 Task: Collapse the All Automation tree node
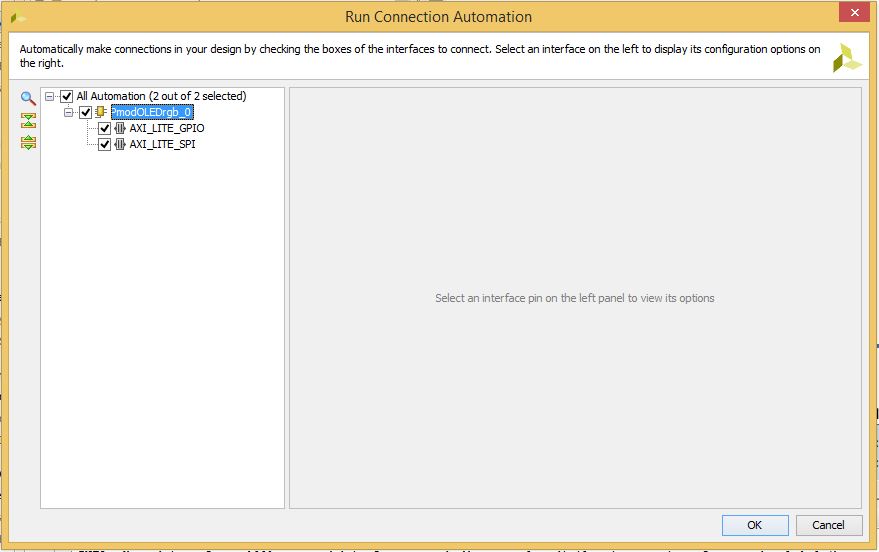coord(49,96)
